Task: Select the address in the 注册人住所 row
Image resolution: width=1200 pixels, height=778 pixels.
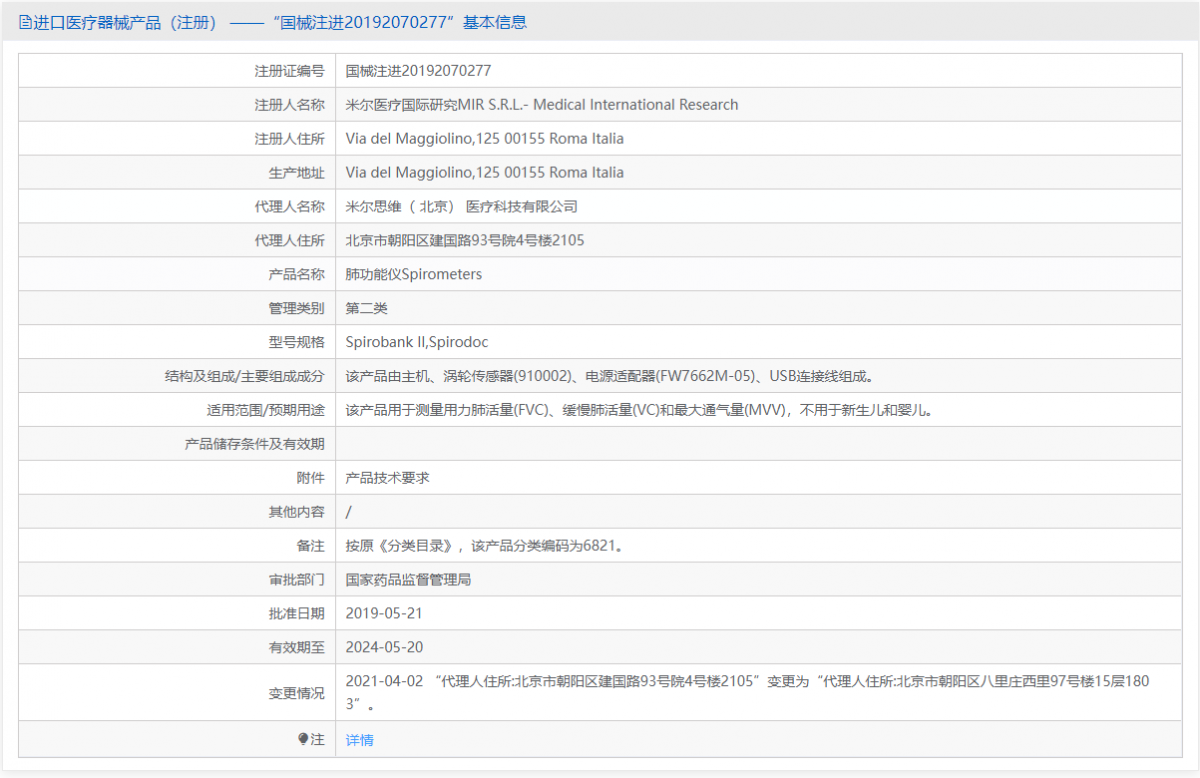Action: [x=484, y=139]
